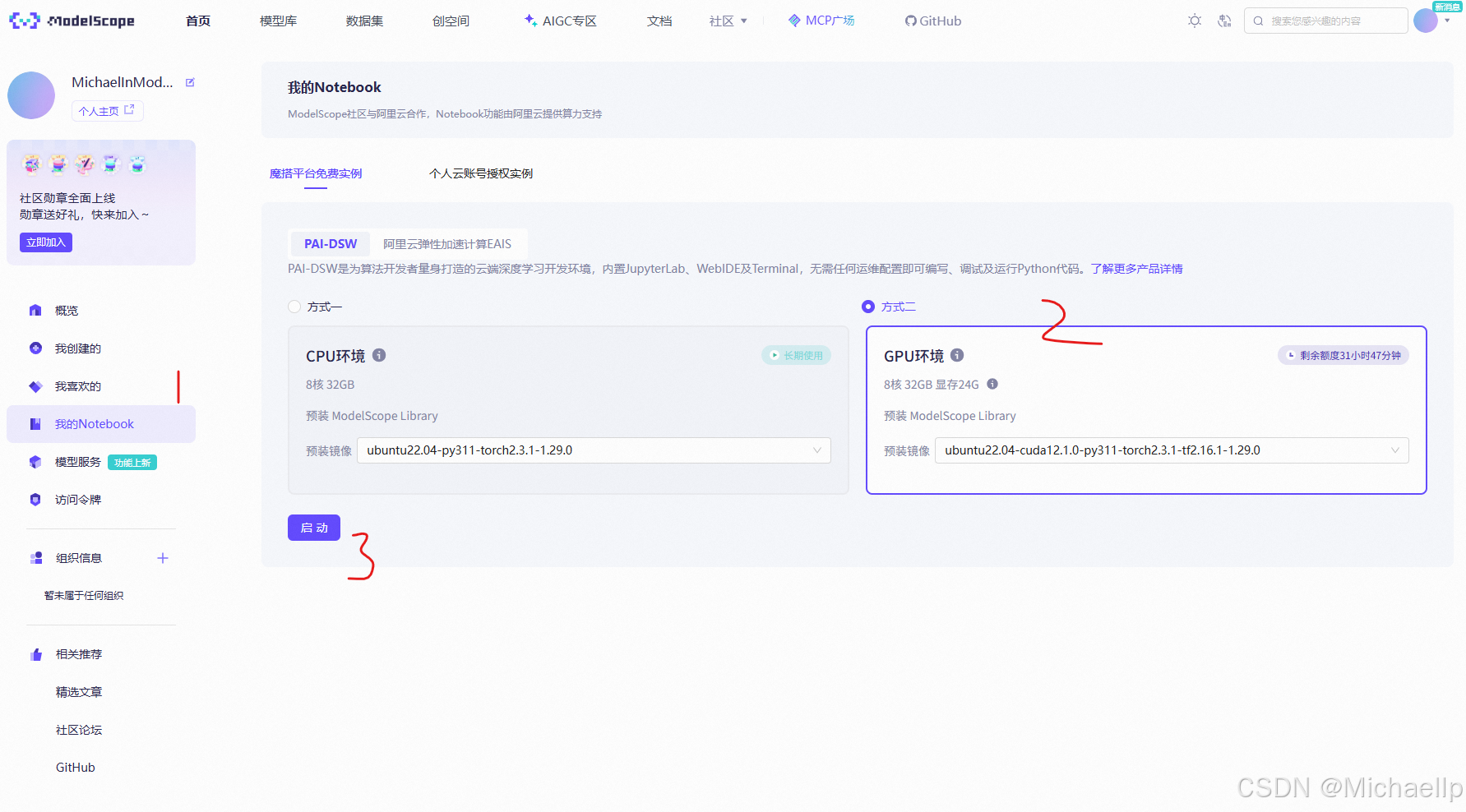Open 创空间 in the navbar
The image size is (1466, 812).
click(451, 21)
